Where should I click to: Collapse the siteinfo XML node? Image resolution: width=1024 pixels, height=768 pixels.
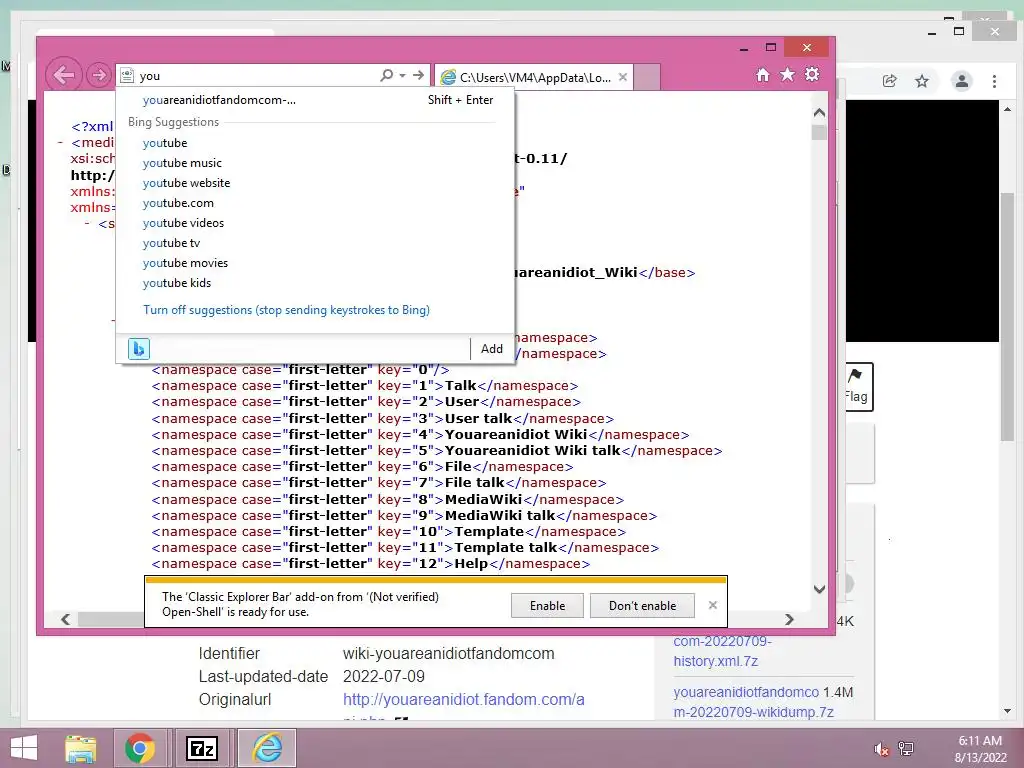click(87, 224)
